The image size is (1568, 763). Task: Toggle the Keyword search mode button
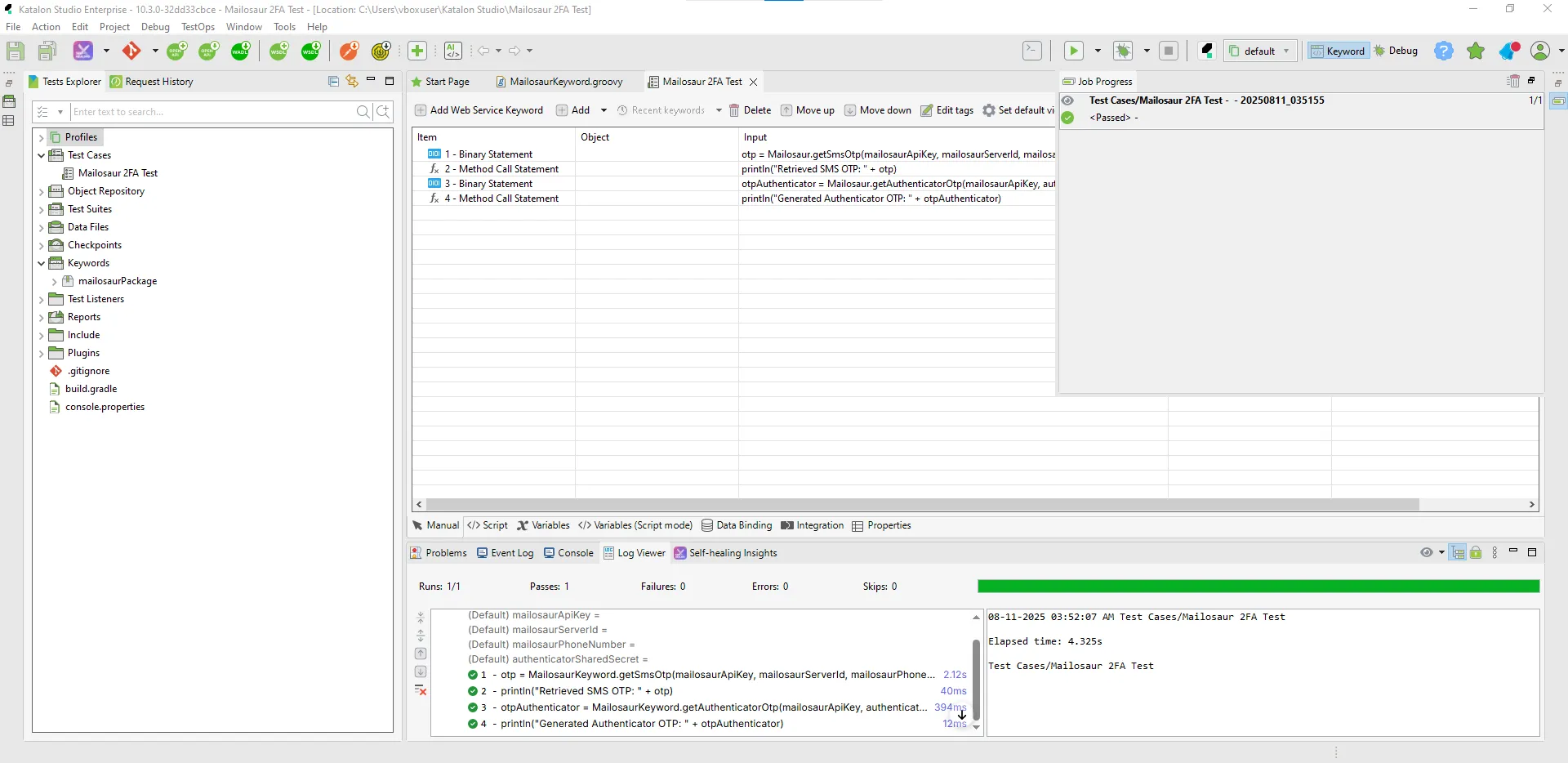coord(1339,51)
